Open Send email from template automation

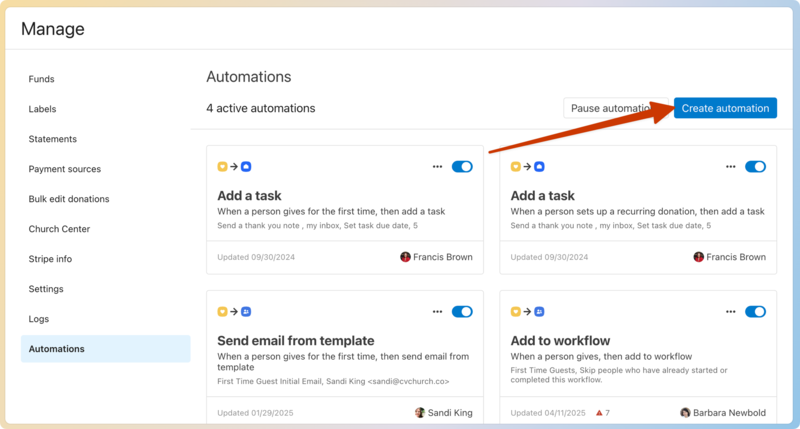[295, 341]
